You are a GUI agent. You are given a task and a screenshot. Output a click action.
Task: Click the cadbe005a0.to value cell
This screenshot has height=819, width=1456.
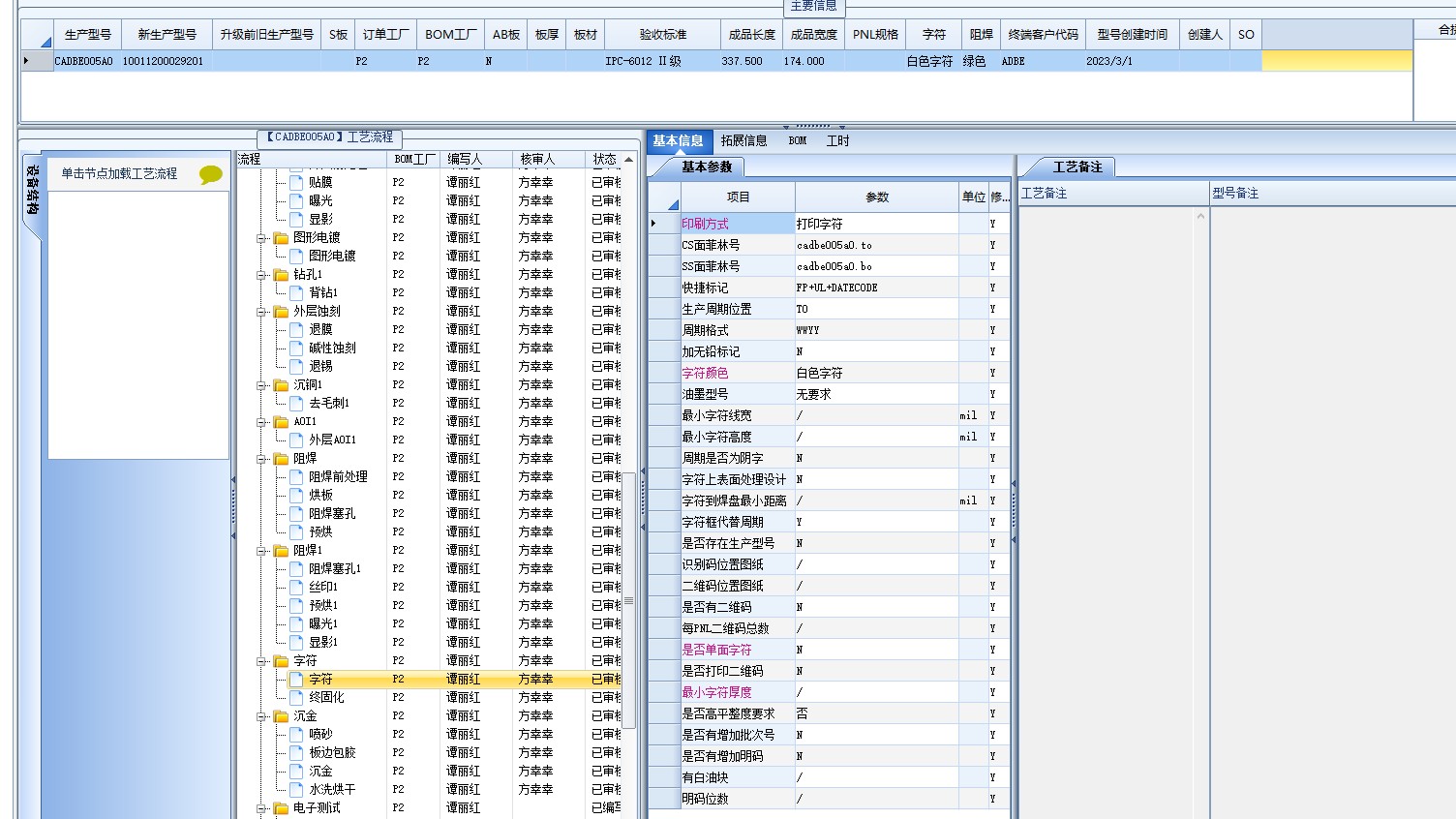coord(876,245)
